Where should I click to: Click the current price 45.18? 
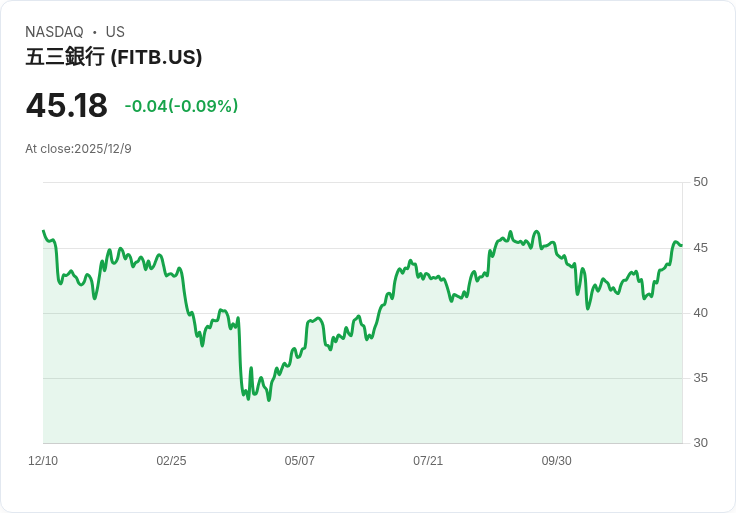click(x=66, y=106)
